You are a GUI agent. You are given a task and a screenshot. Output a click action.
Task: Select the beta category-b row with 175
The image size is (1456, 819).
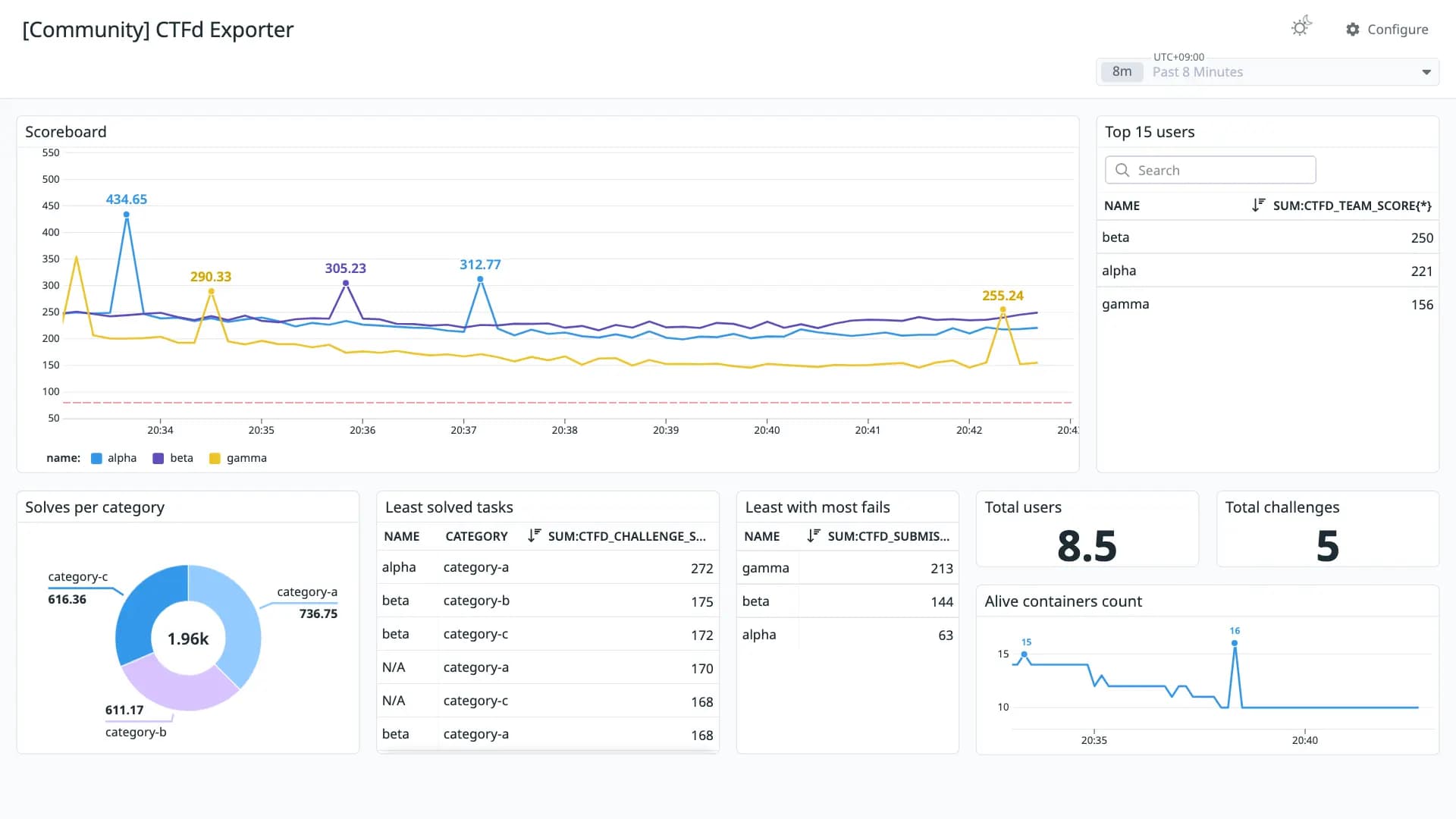tap(548, 601)
